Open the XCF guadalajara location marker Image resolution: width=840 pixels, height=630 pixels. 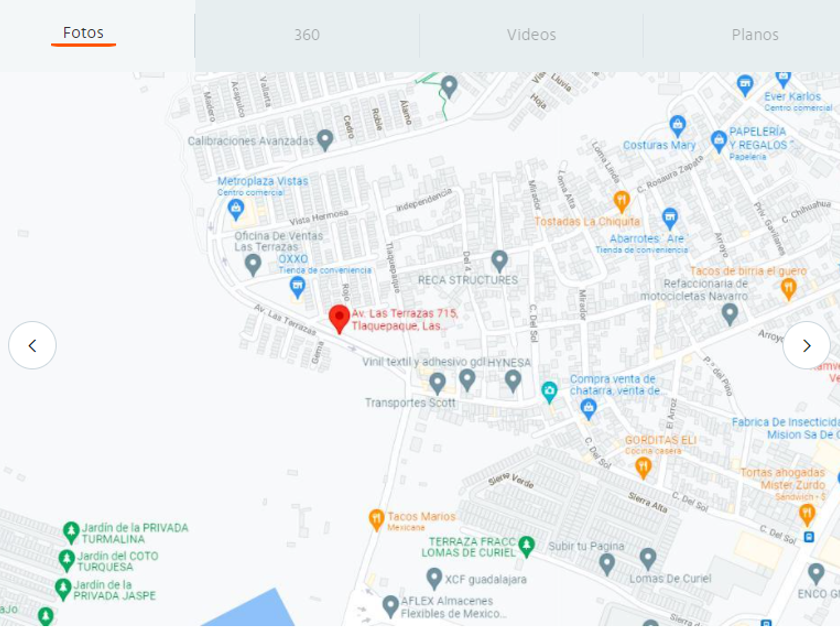[434, 579]
